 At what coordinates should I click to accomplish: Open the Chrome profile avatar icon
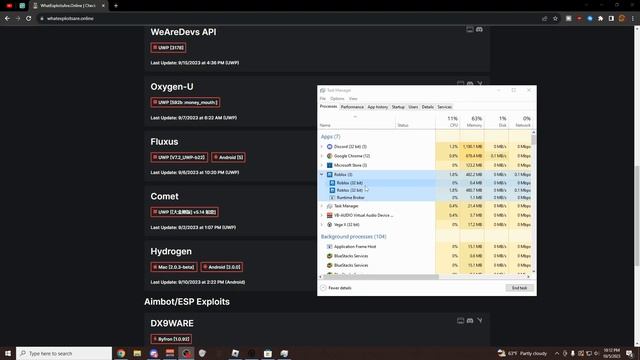622,18
